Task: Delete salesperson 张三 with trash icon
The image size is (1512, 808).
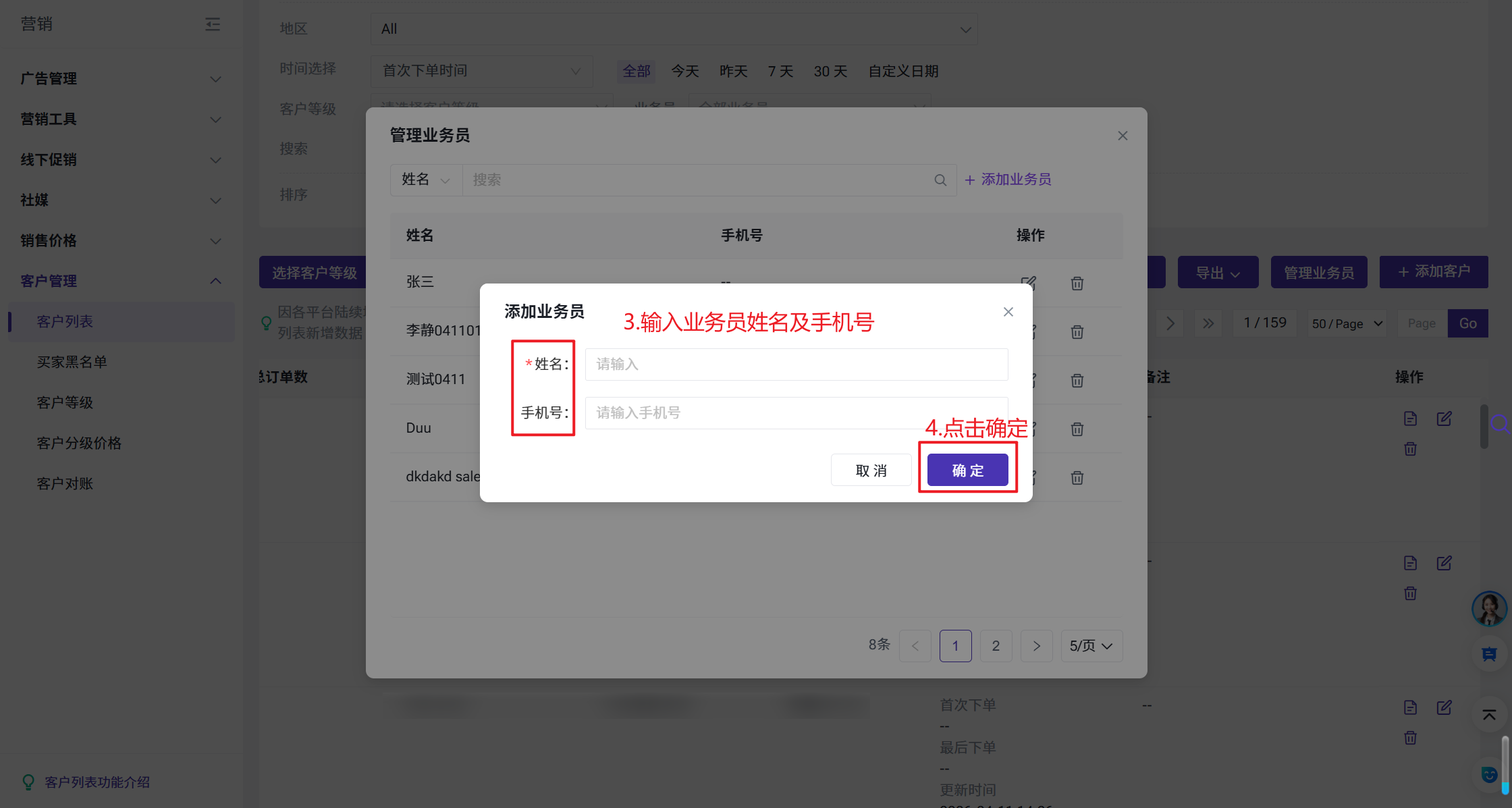Action: point(1077,284)
